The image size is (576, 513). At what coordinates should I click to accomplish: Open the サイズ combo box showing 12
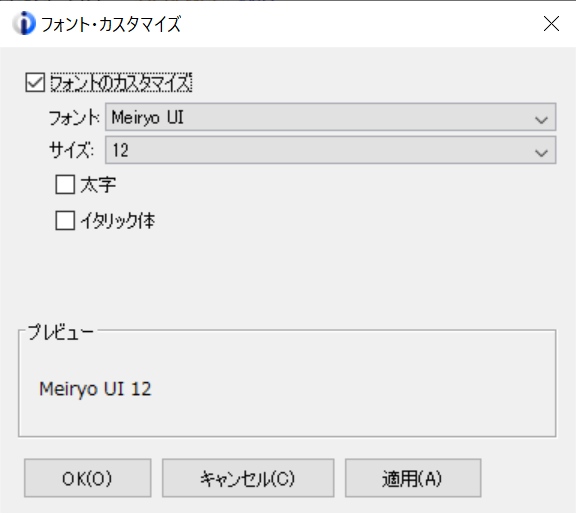(331, 150)
